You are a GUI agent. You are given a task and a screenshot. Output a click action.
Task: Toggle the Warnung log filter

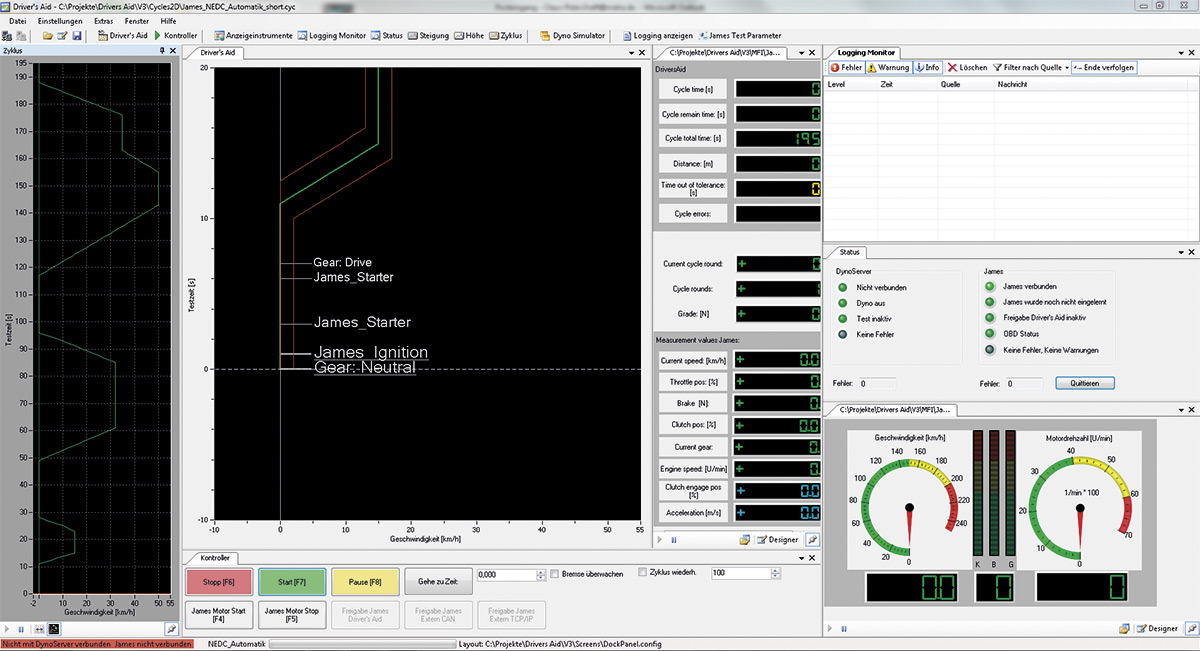coord(888,67)
